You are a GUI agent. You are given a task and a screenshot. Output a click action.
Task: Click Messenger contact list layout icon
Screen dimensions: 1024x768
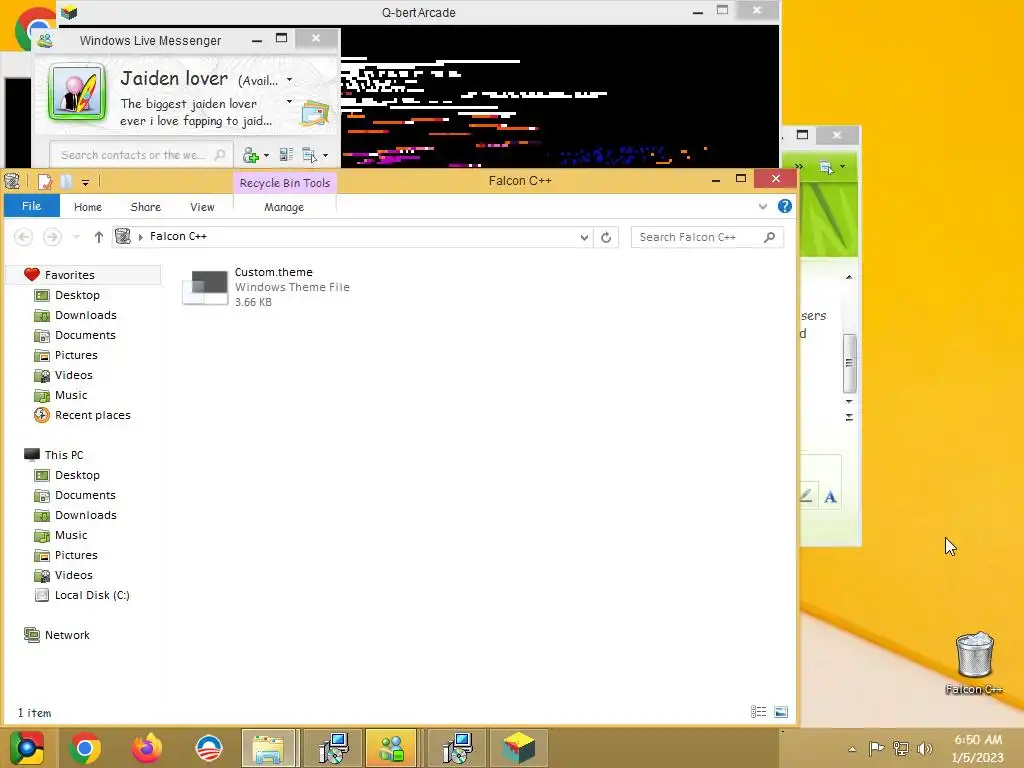286,155
